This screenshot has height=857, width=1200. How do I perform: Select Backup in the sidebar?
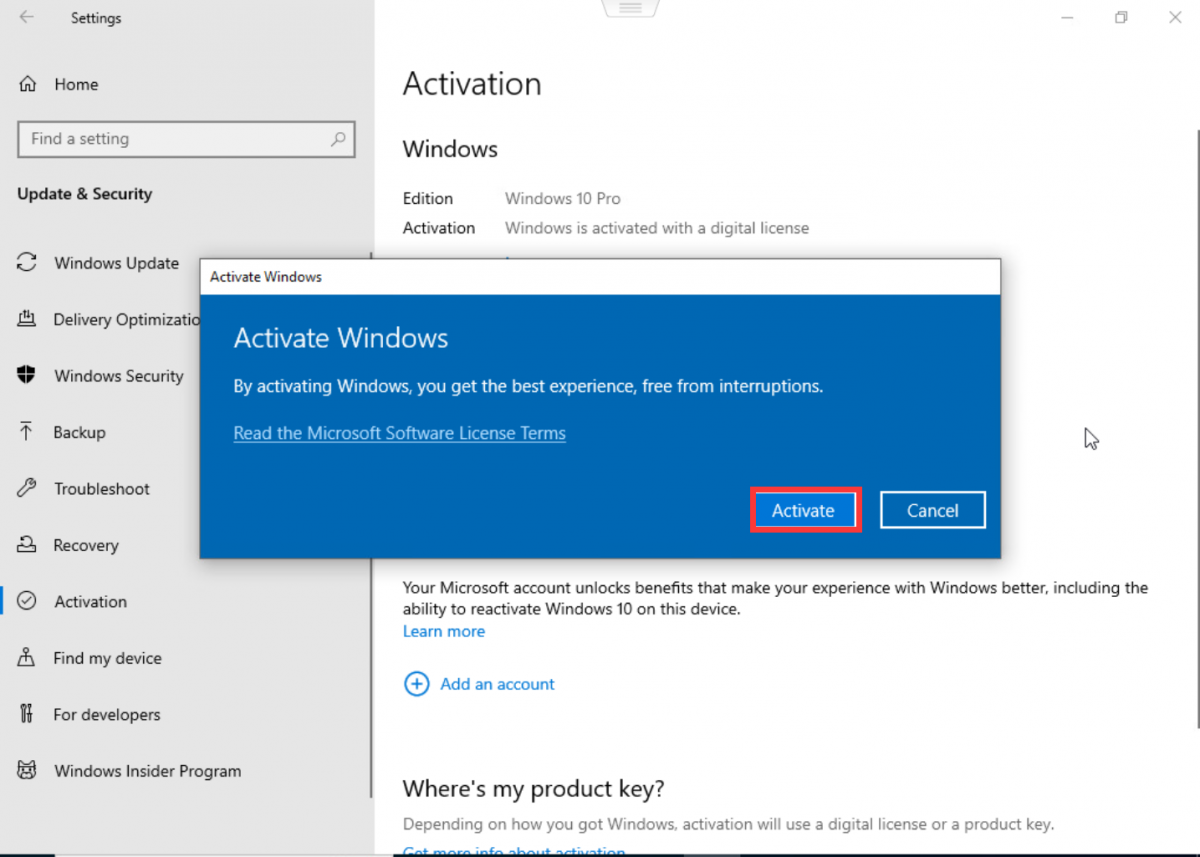coord(79,432)
